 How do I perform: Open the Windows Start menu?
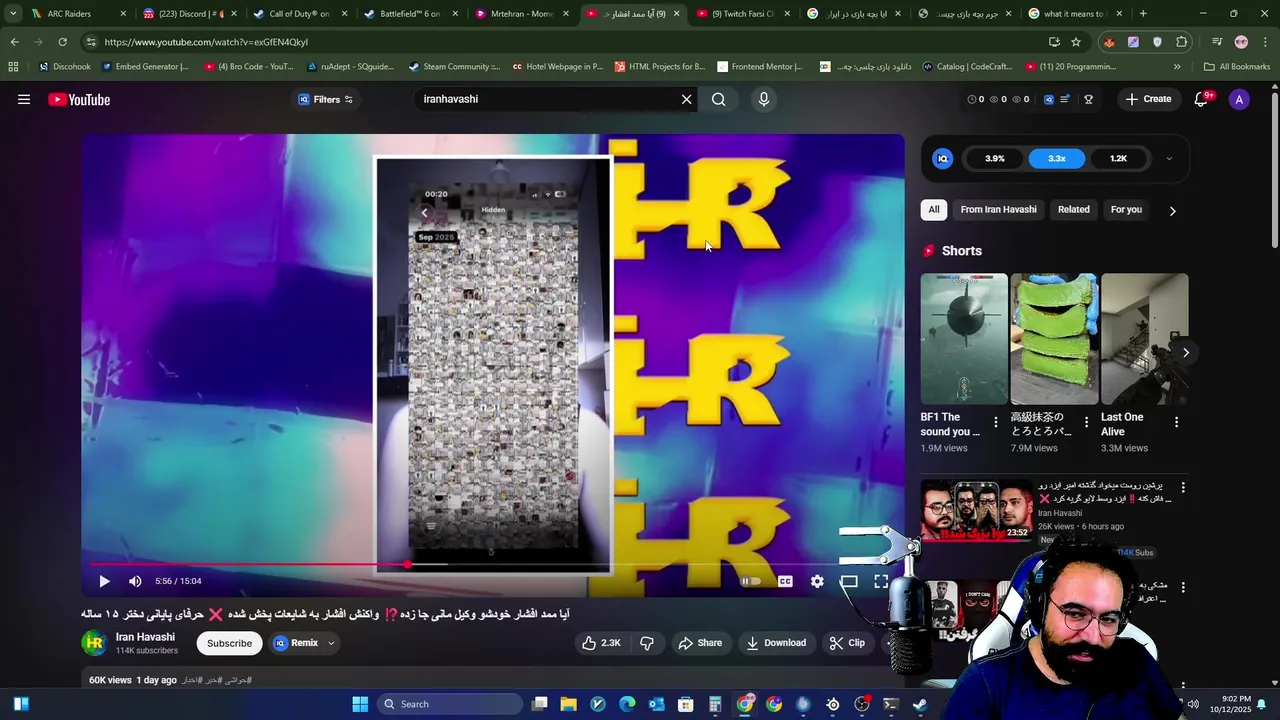[360, 704]
